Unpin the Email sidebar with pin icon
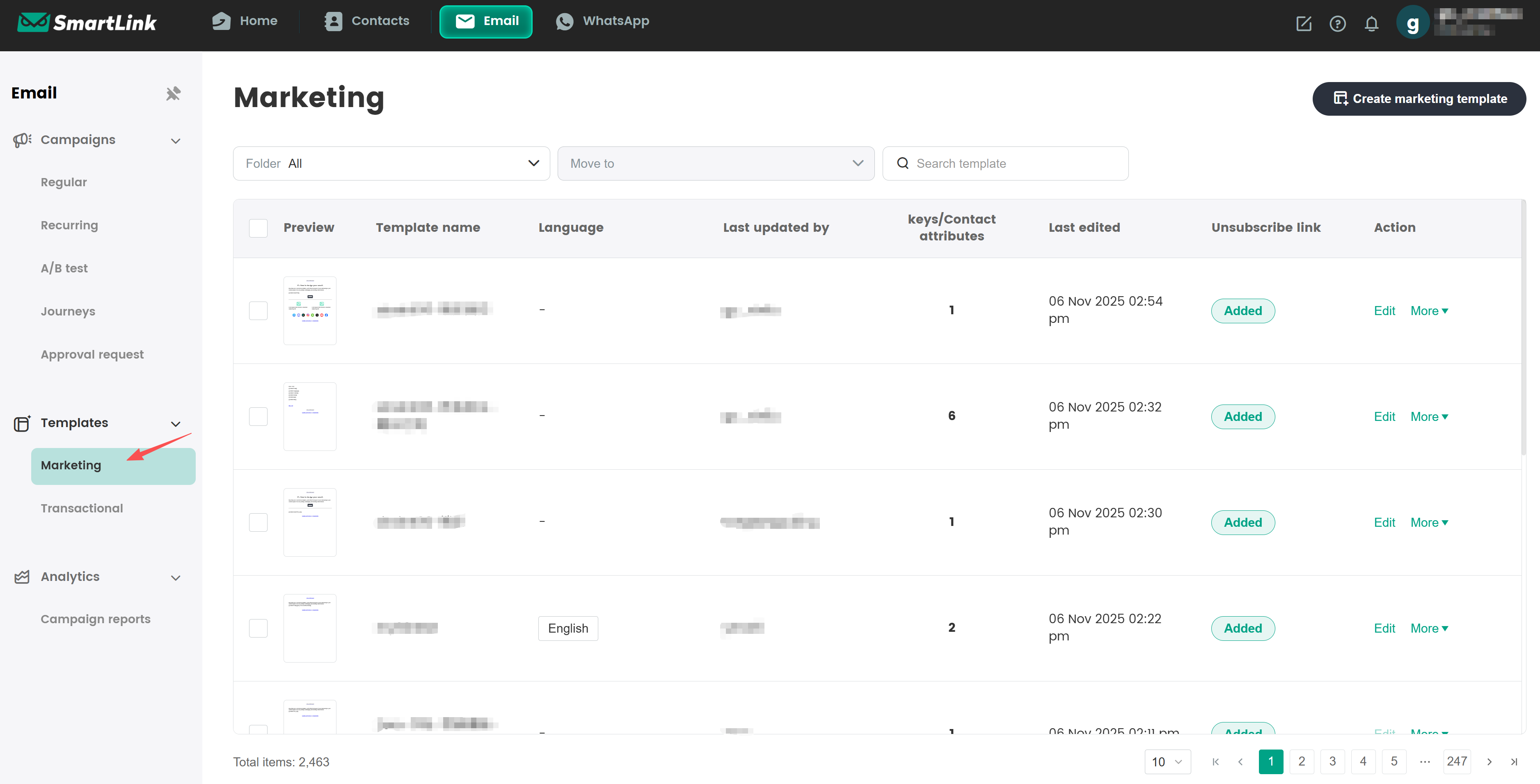Screen dimensions: 1540x784 tap(173, 93)
